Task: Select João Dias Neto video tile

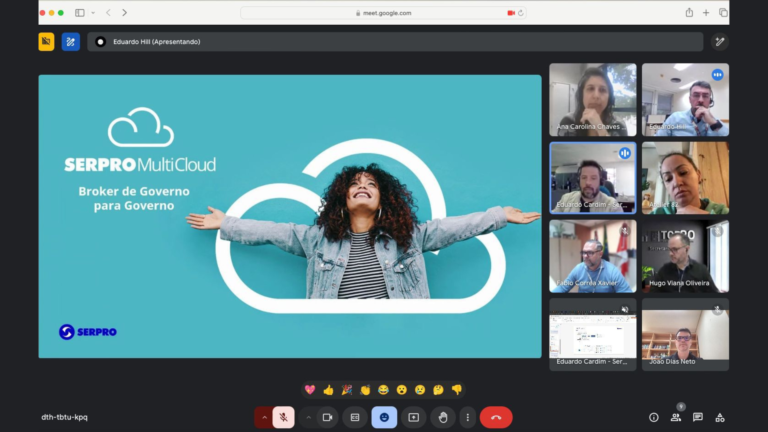Action: coord(685,335)
